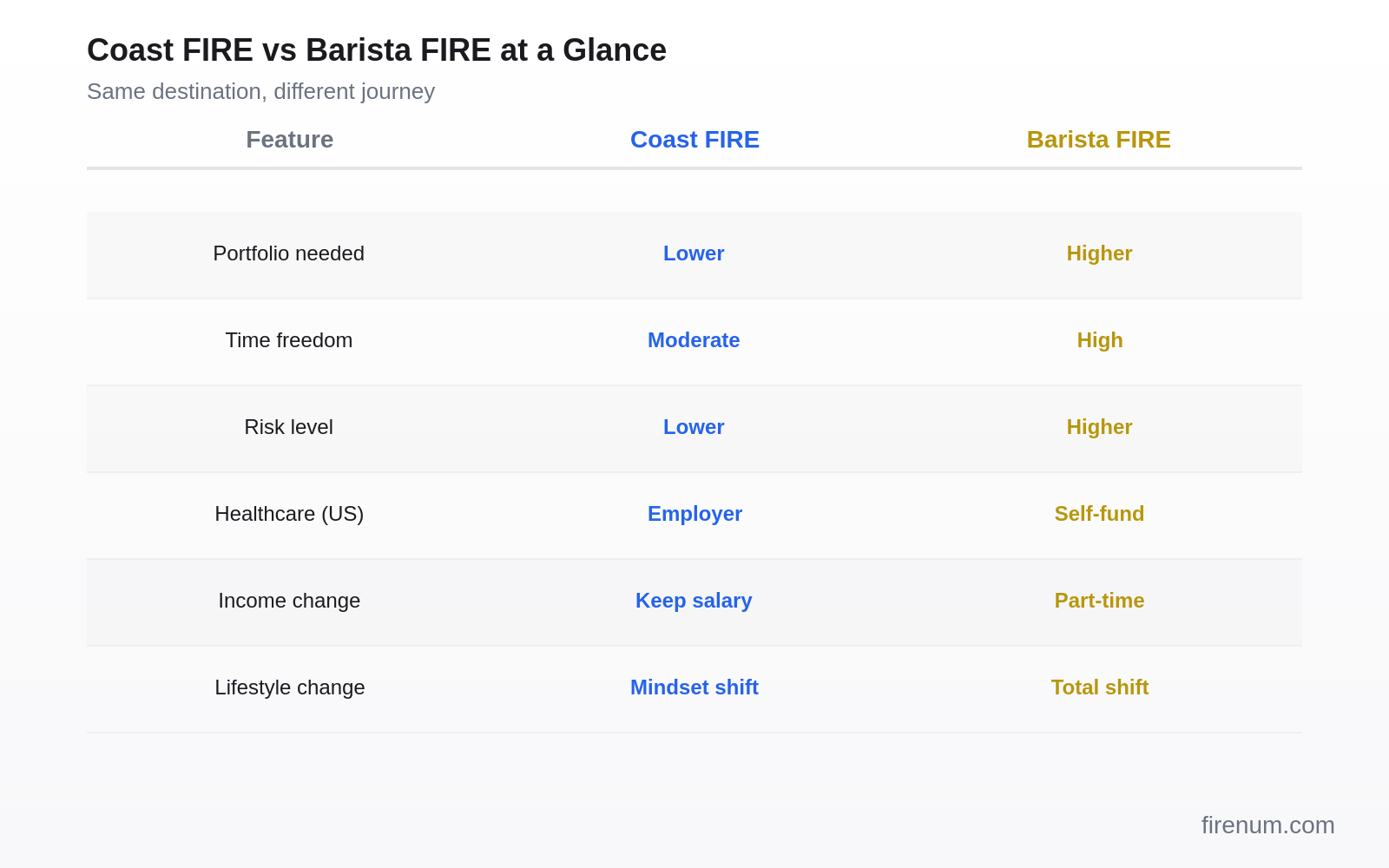Screen dimensions: 1389x868
Task: Click the "Same destination, different journey" subtitle
Action: pos(260,91)
